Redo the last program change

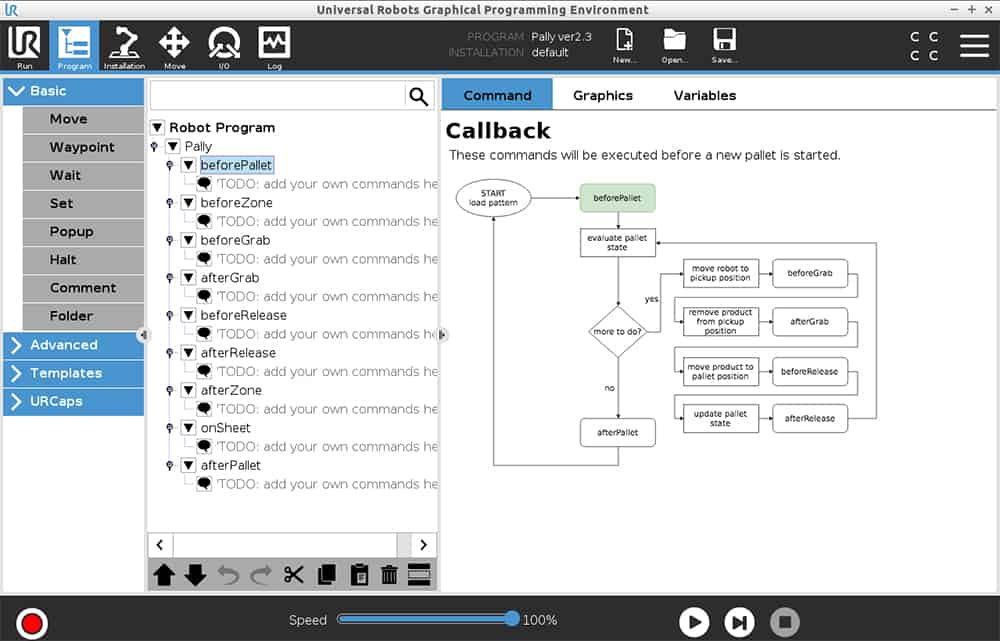[260, 575]
